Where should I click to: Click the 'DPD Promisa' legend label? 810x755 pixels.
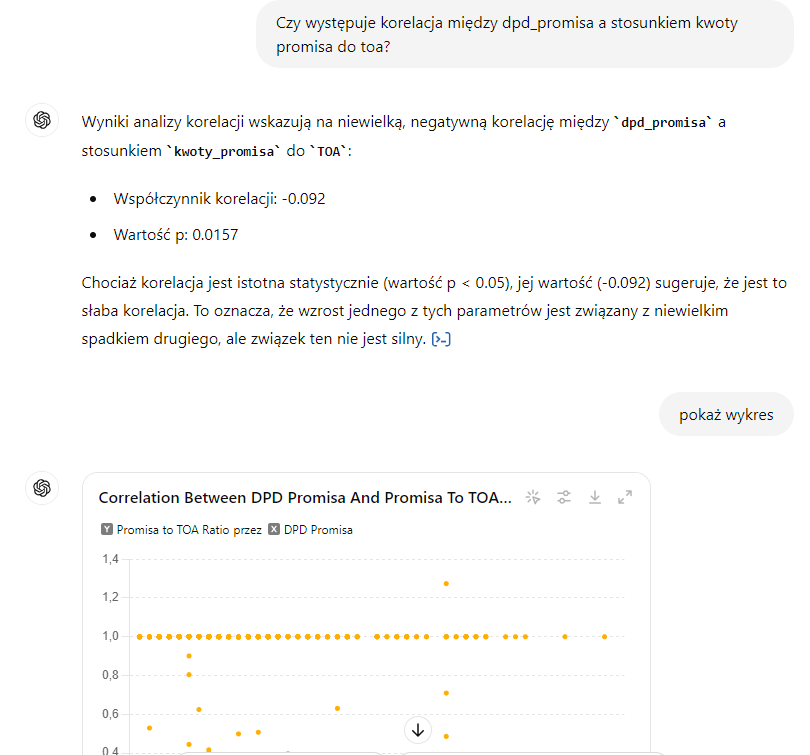coord(318,530)
